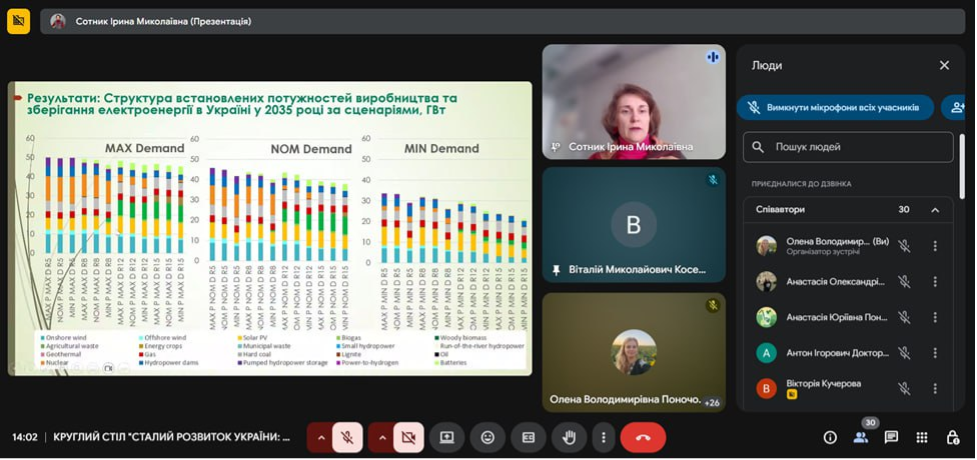Image resolution: width=977 pixels, height=460 pixels.
Task: Open options menu for Антон Ігорович
Action: click(935, 352)
